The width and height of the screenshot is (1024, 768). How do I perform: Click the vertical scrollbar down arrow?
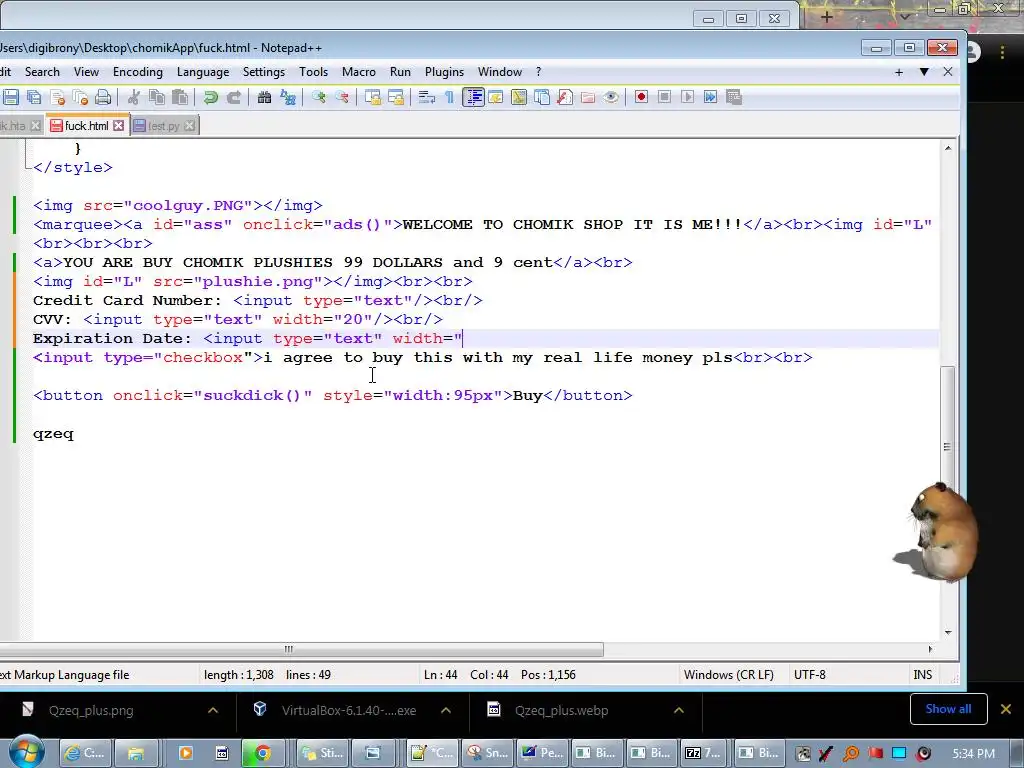(x=948, y=632)
